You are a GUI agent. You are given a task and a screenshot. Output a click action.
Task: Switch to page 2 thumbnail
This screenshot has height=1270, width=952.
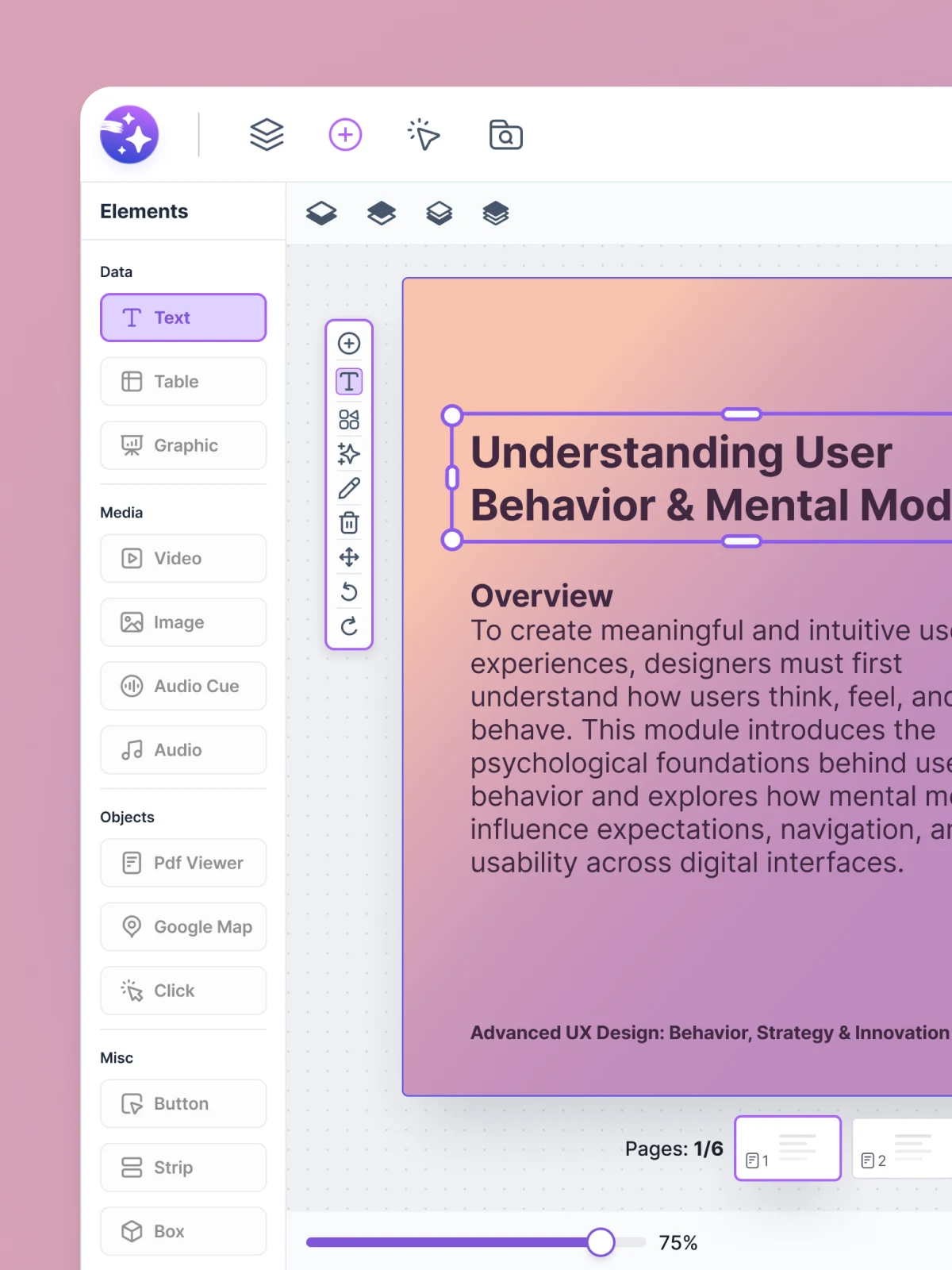(x=902, y=1148)
